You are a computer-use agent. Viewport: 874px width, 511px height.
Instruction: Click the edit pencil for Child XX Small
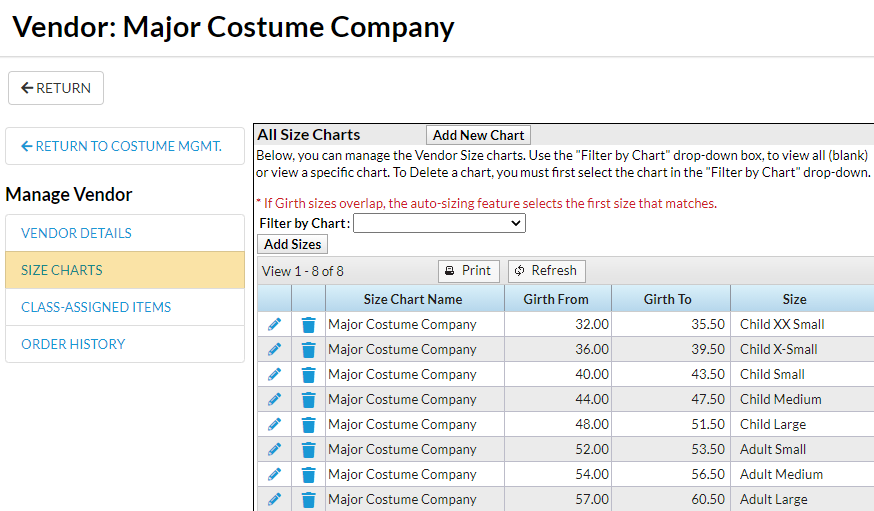coord(274,324)
